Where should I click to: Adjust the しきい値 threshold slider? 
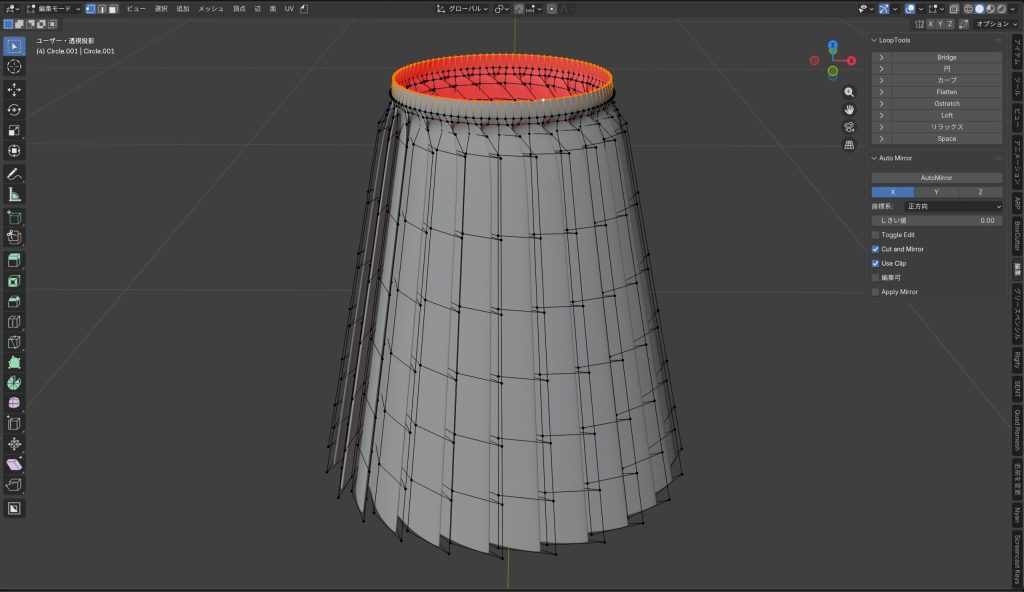(x=936, y=220)
